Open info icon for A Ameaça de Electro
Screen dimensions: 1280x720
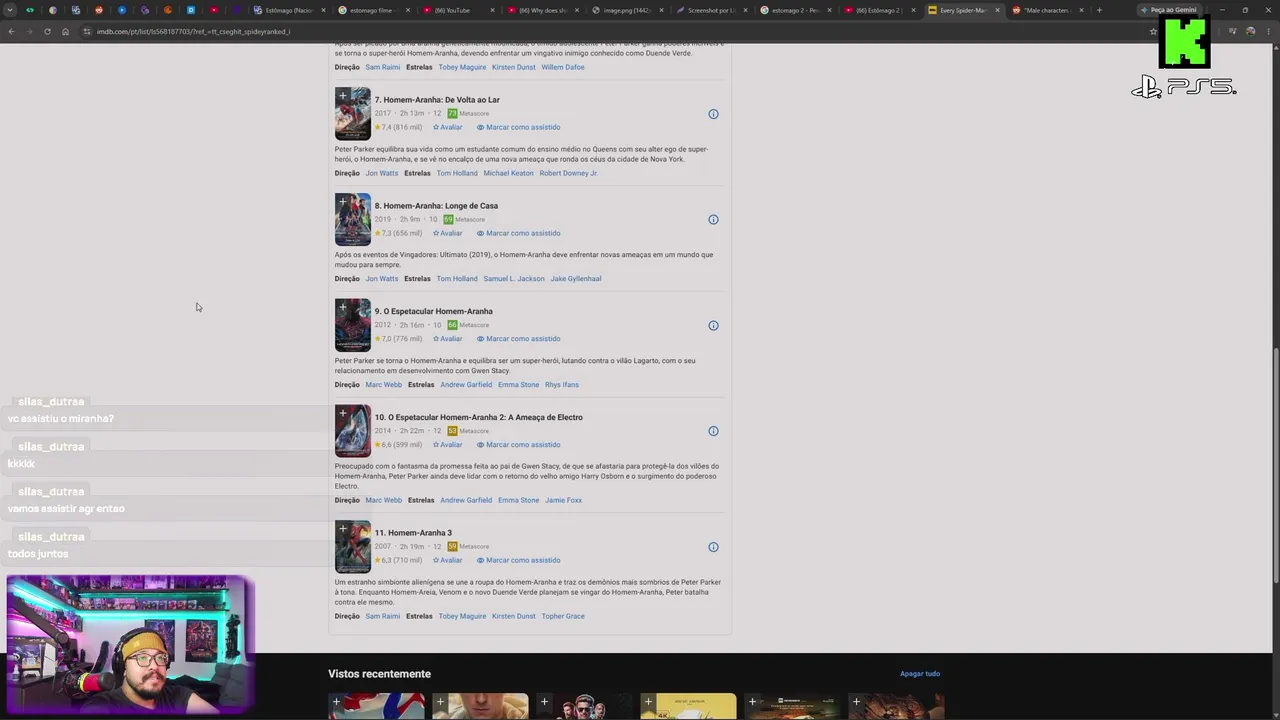(x=713, y=432)
